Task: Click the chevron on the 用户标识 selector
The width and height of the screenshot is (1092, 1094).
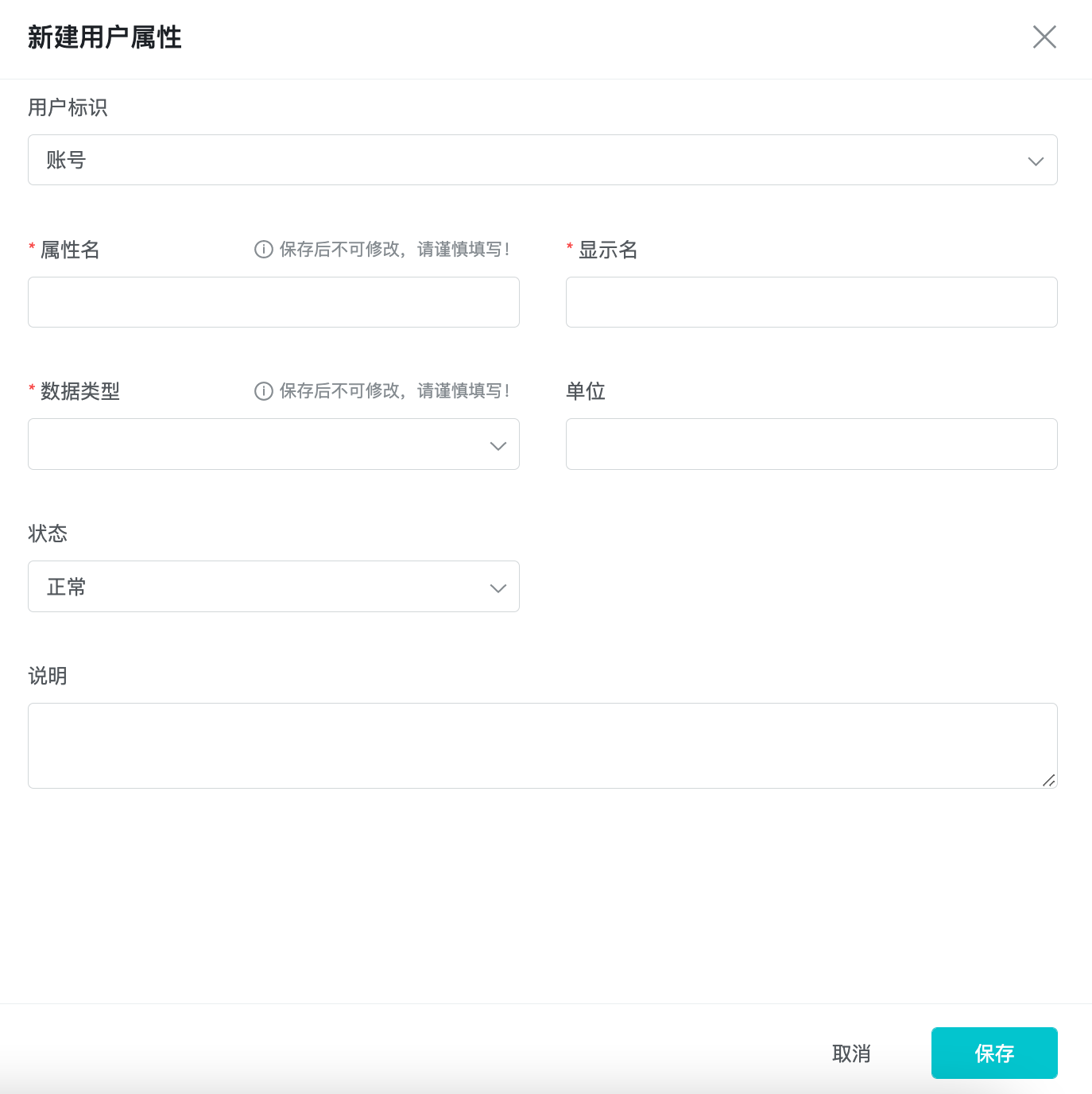Action: tap(1036, 161)
